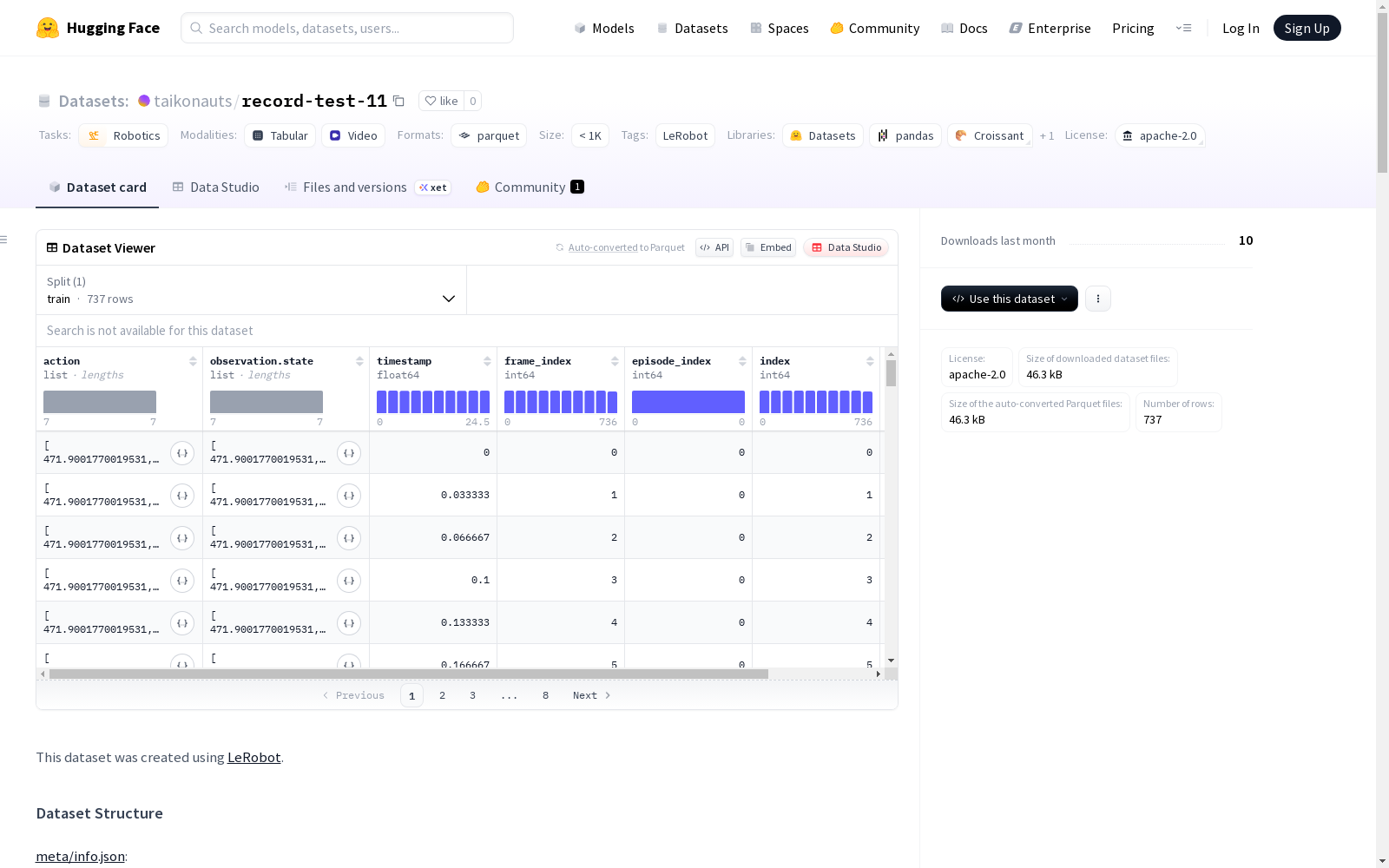Sort by the episode_index column
This screenshot has width=1389, height=868.
742,361
